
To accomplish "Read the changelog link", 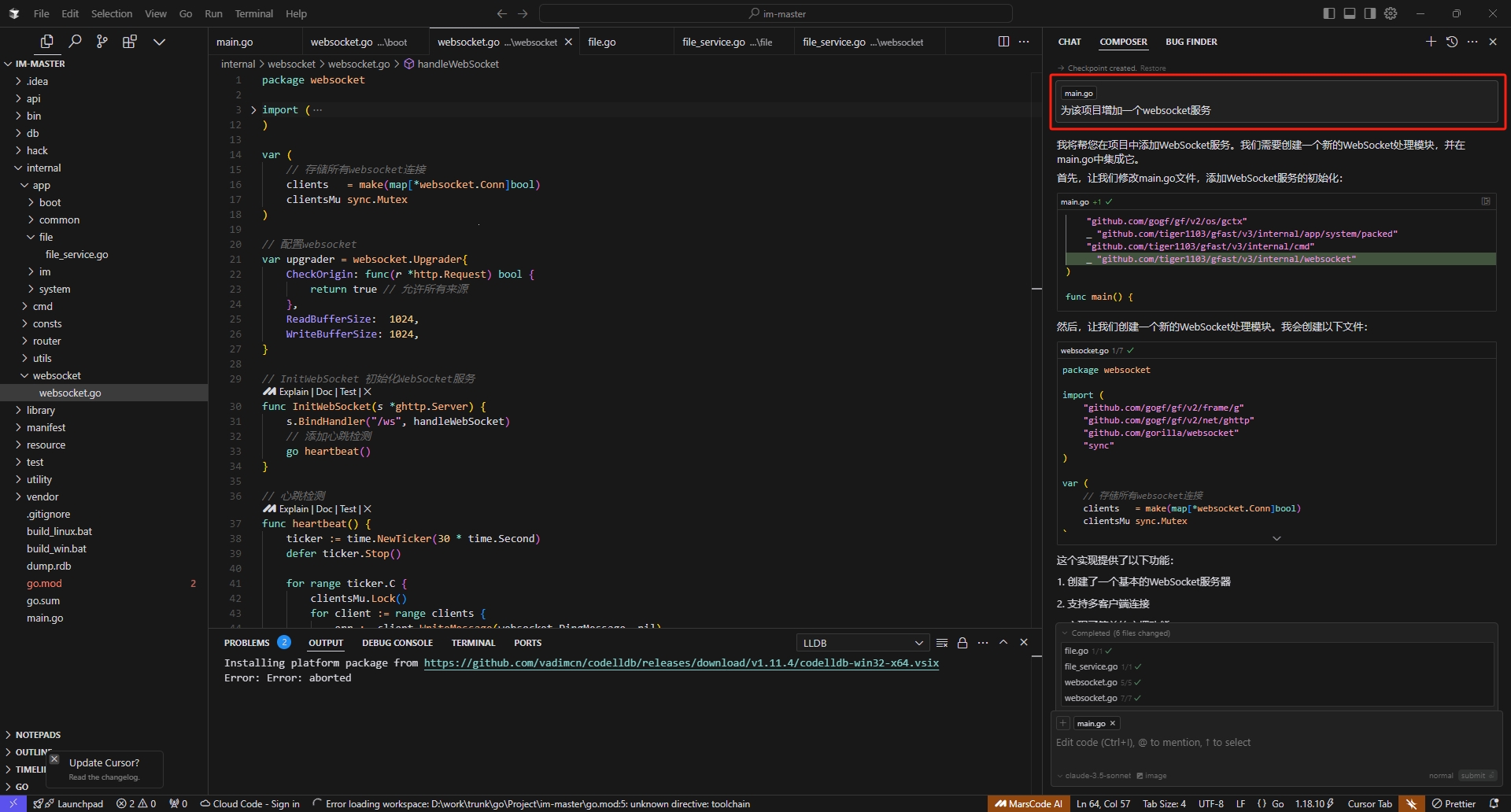I will pyautogui.click(x=104, y=777).
